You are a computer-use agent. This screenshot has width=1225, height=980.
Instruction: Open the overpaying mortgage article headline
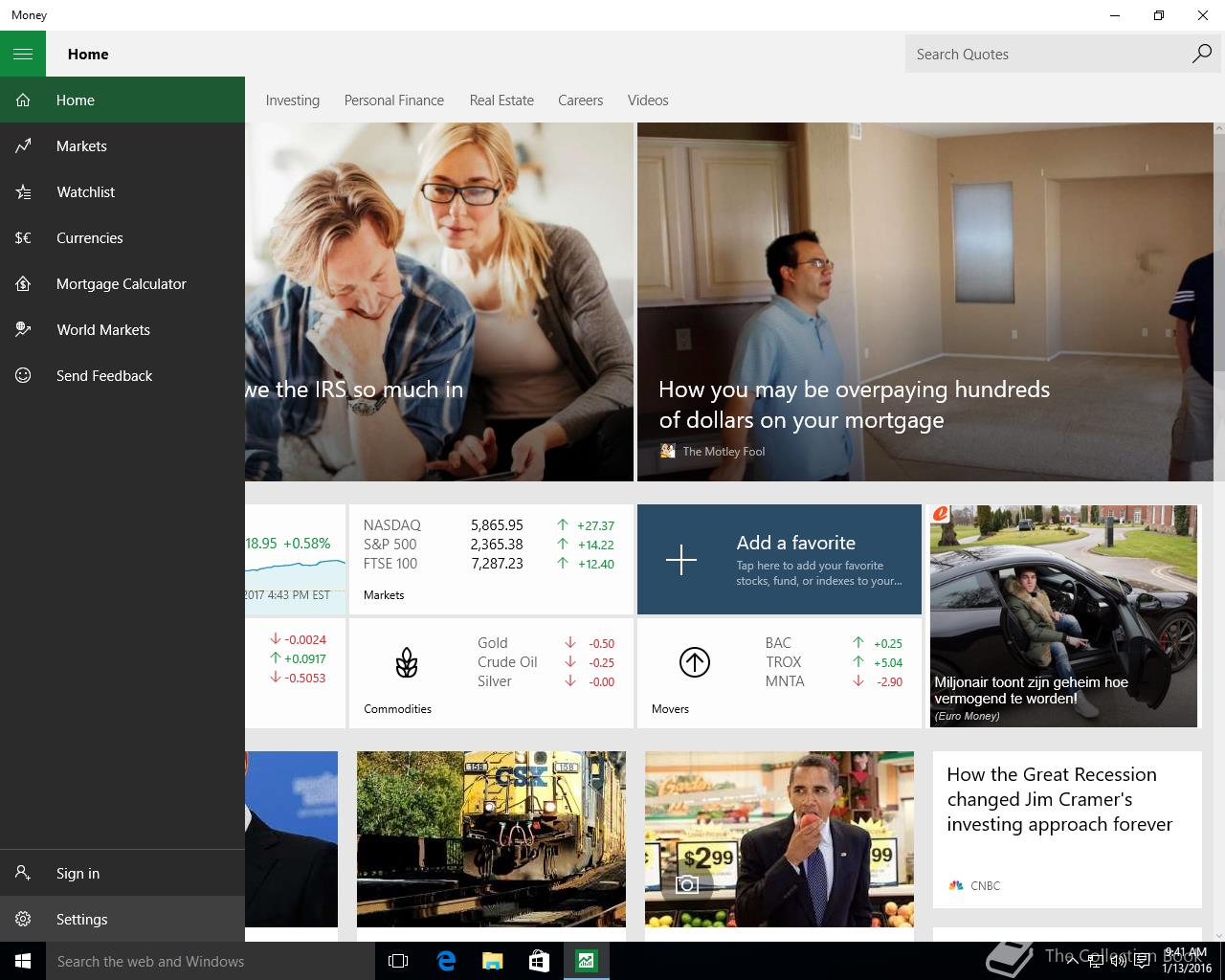click(x=854, y=404)
